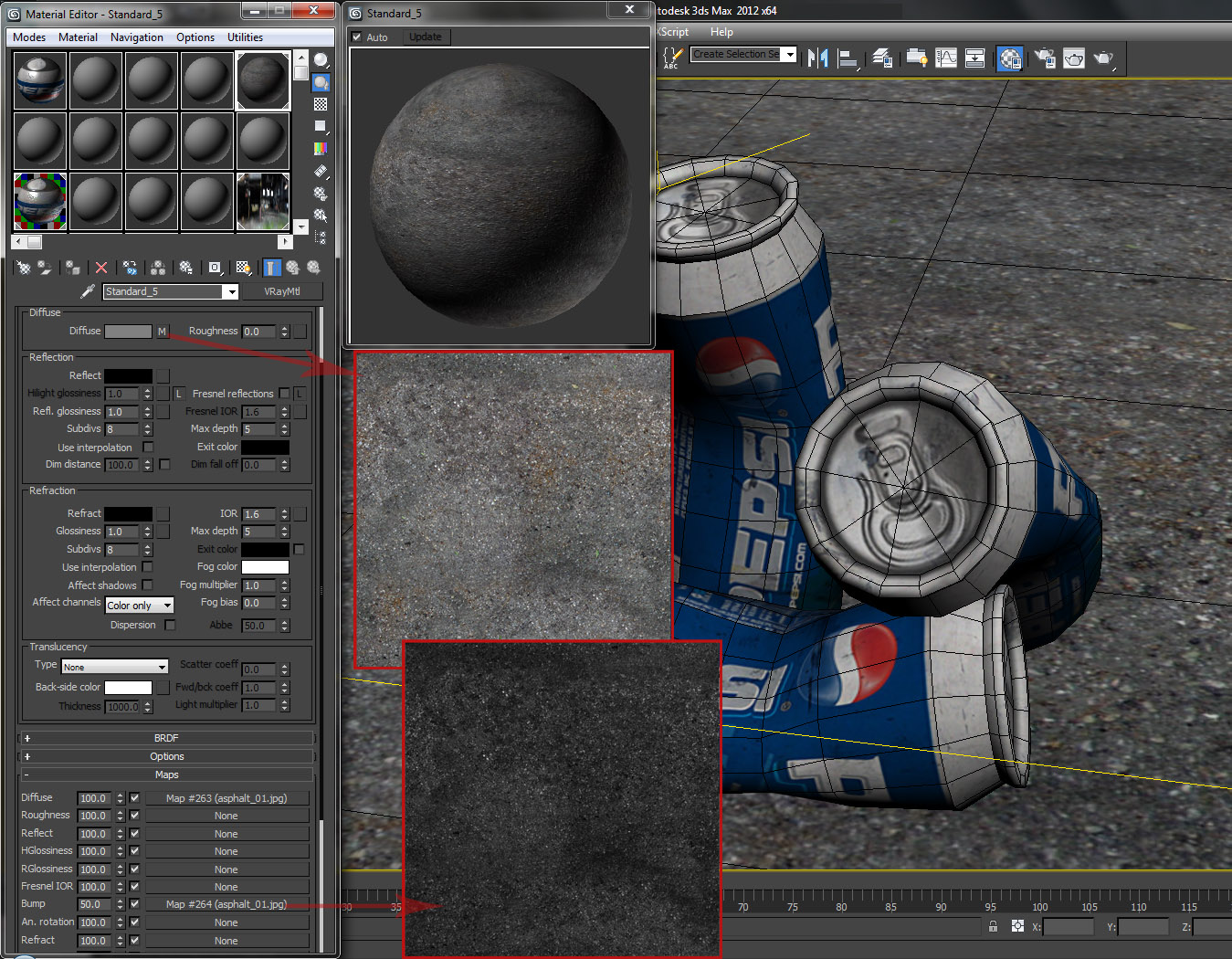Screen dimensions: 1232x959
Task: Click the white Fog color swatch
Action: 265,567
